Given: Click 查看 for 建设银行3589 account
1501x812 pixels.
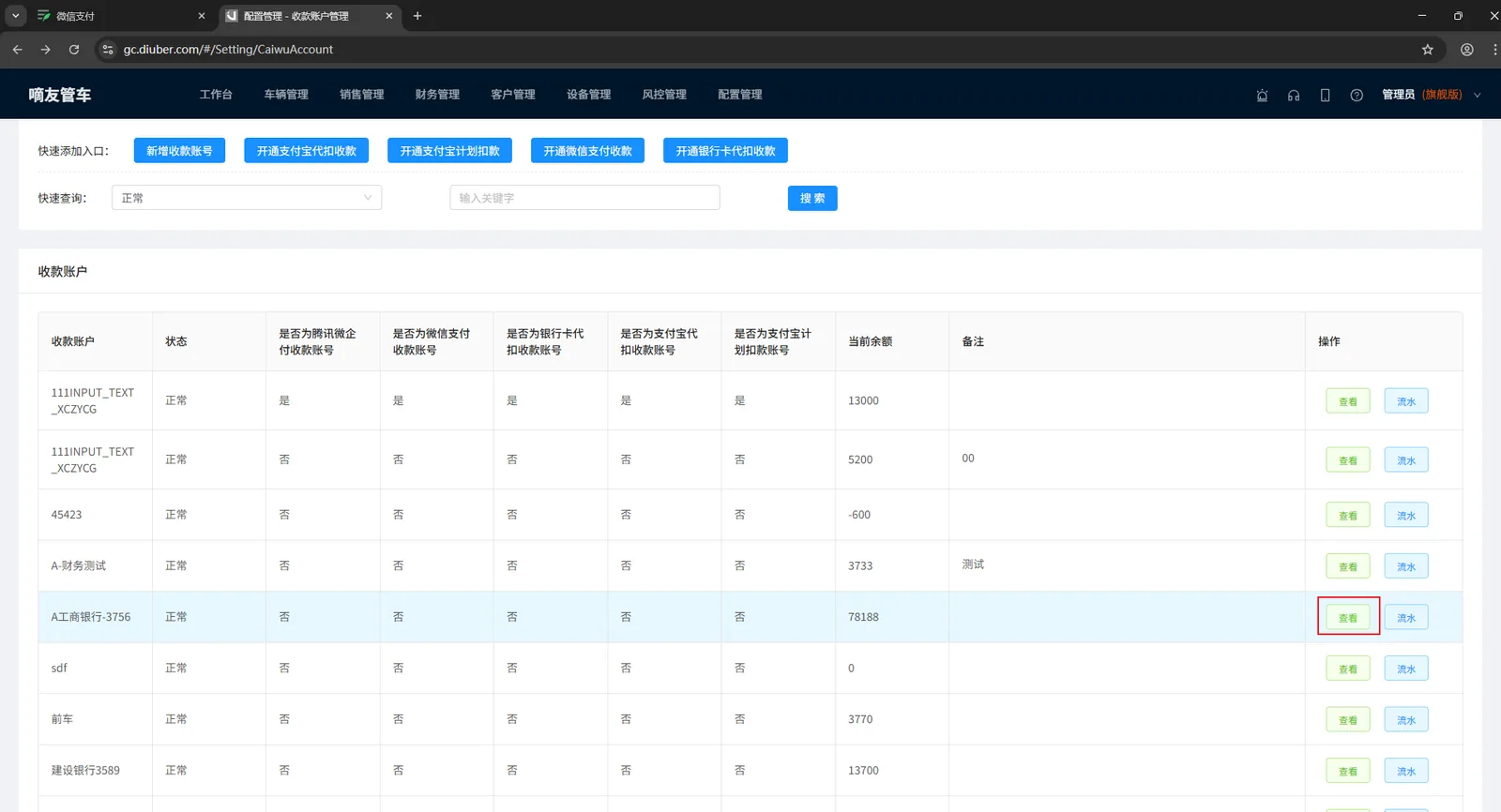Looking at the screenshot, I should [x=1348, y=772].
